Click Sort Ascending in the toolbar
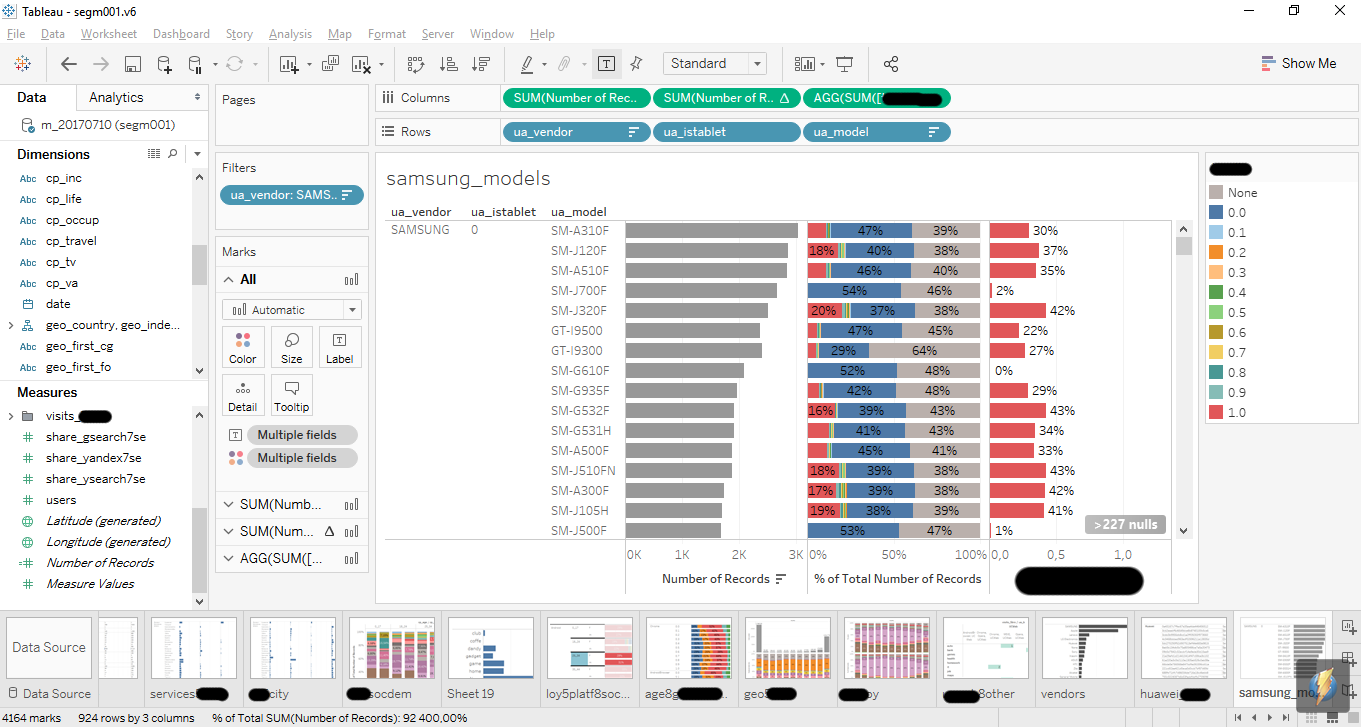The width and height of the screenshot is (1361, 727). click(x=449, y=64)
